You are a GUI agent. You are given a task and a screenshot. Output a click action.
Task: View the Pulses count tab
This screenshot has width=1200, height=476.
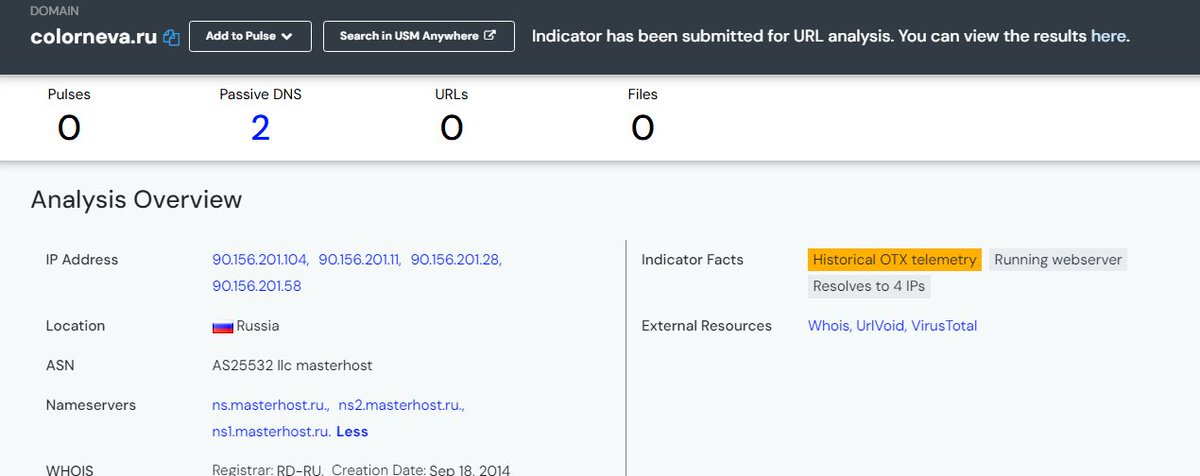click(x=69, y=115)
